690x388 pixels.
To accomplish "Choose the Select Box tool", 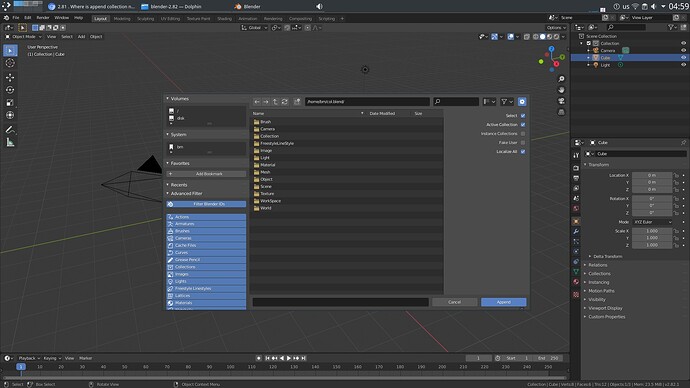I will tap(10, 51).
